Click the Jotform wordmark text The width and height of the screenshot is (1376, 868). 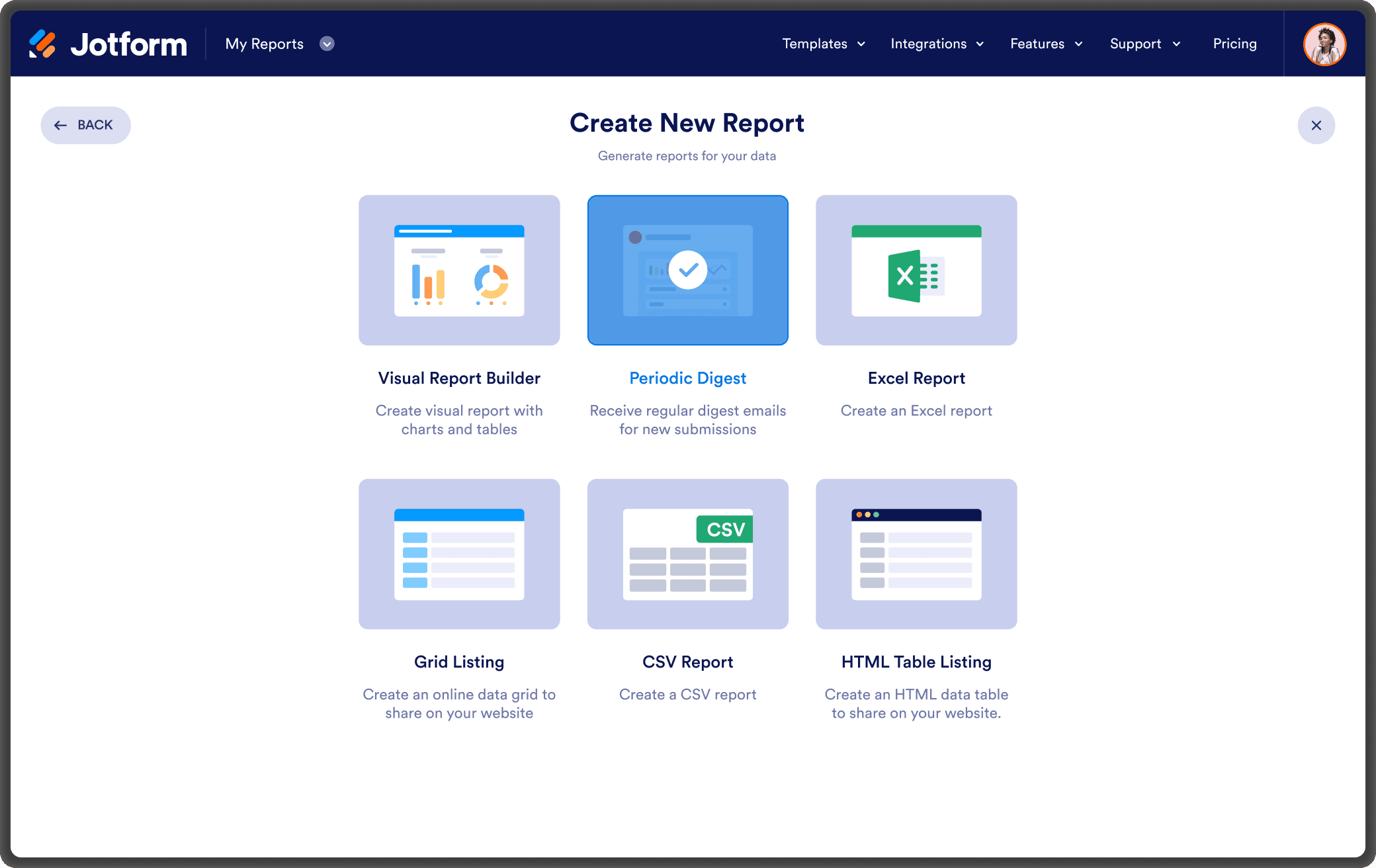[x=129, y=44]
